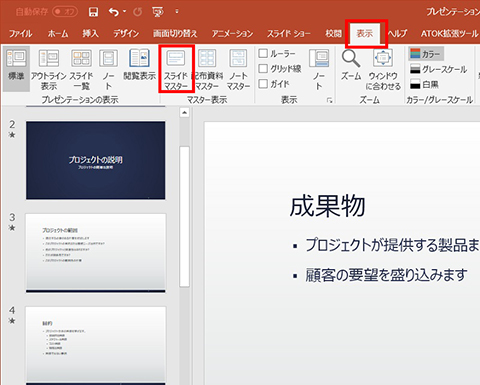Select the 標準 (Normal) view button
The image size is (480, 385).
(x=16, y=69)
